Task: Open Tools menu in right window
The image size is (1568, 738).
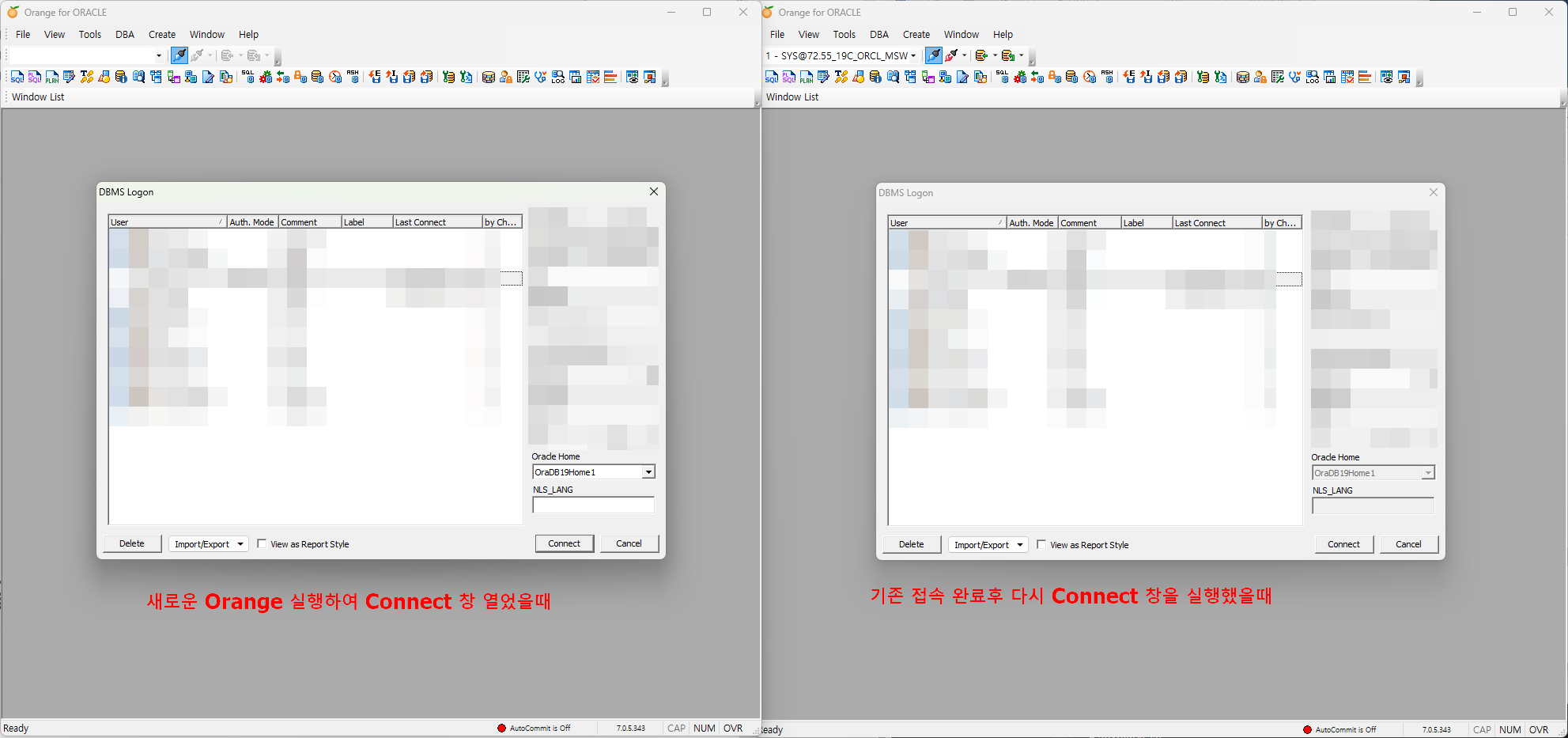Action: point(844,34)
